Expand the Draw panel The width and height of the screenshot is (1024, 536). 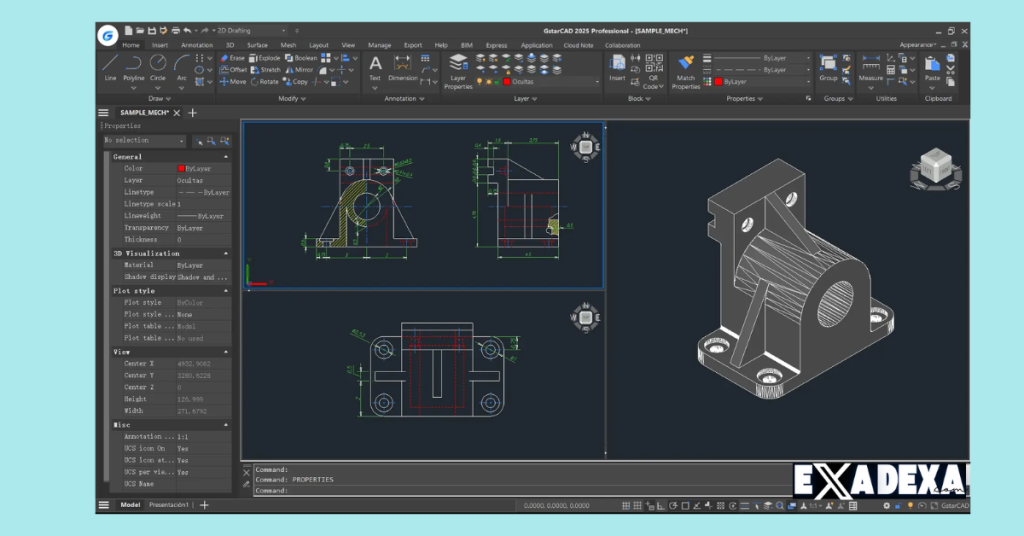(x=159, y=99)
